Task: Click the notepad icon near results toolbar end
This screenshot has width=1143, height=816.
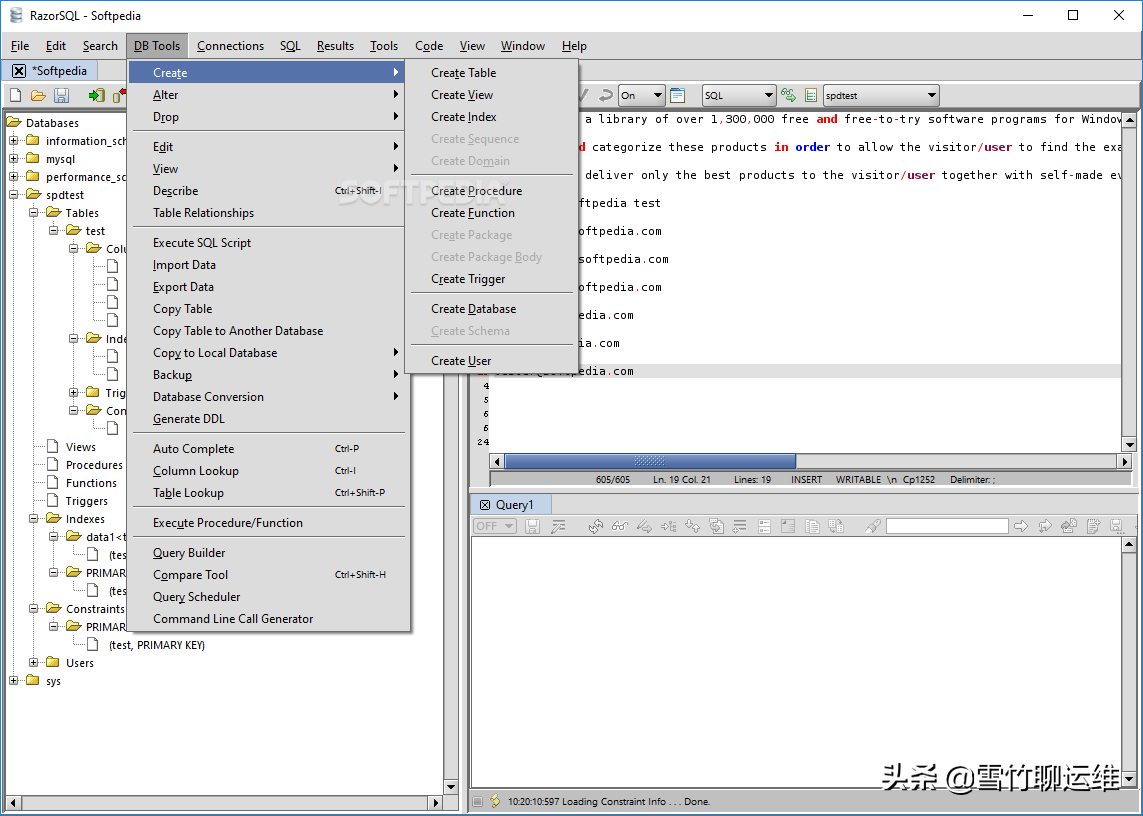Action: click(x=1093, y=526)
